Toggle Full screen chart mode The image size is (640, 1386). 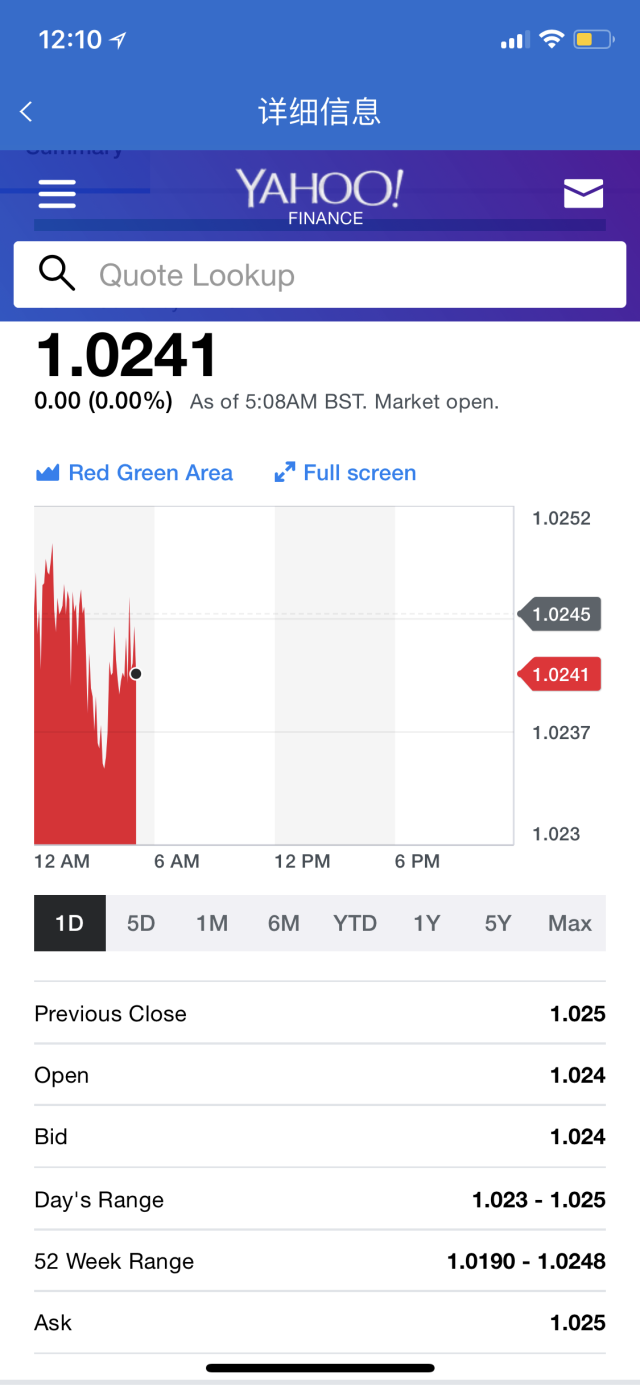click(x=358, y=472)
